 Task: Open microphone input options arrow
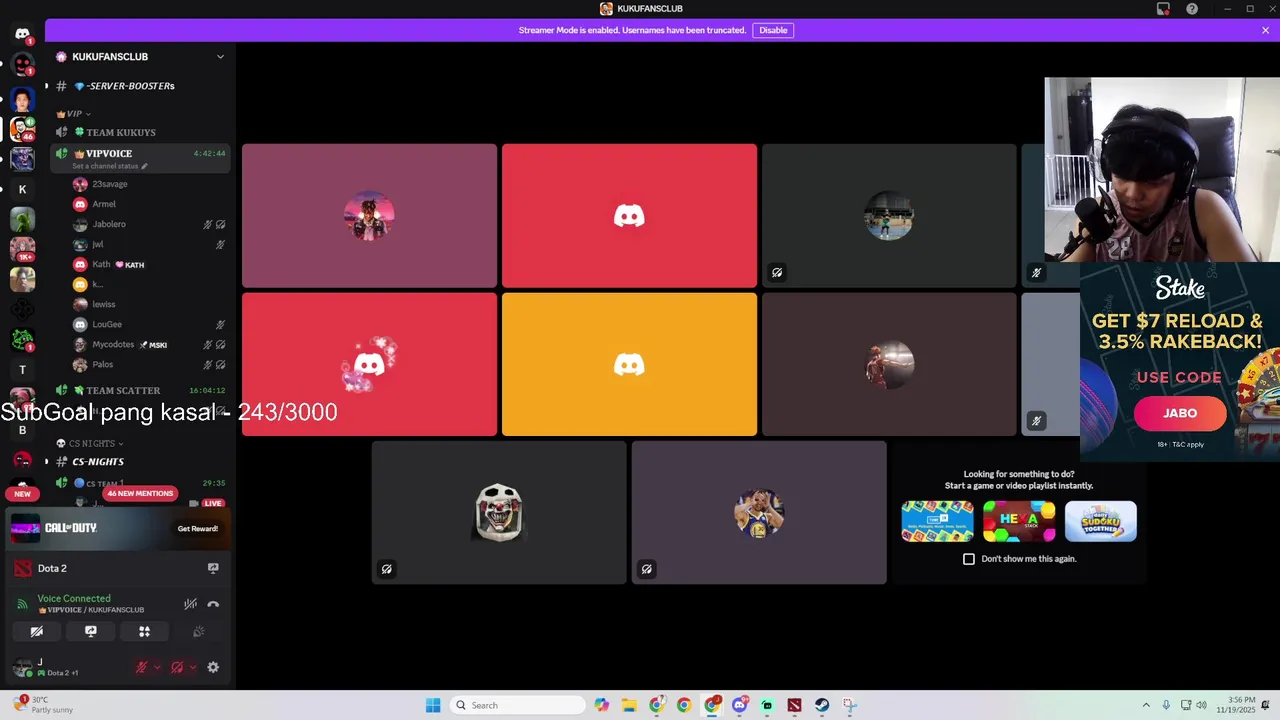click(x=157, y=667)
